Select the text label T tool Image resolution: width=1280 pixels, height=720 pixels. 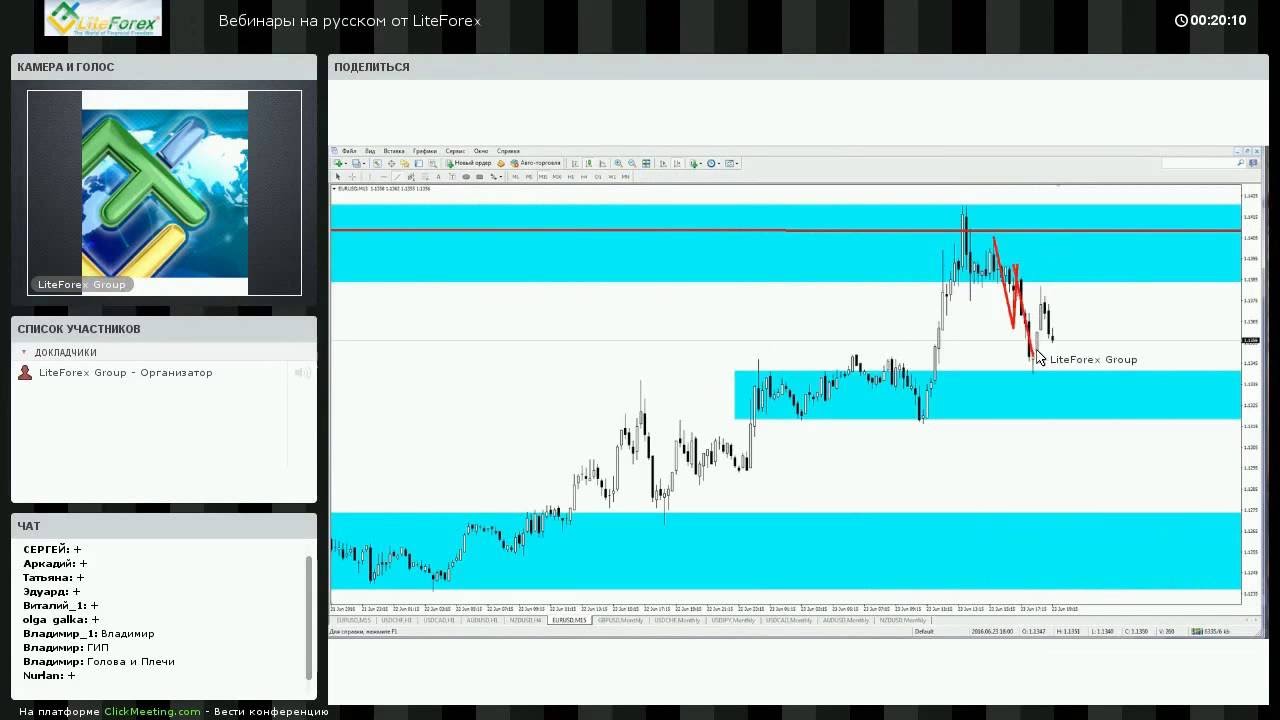[452, 177]
